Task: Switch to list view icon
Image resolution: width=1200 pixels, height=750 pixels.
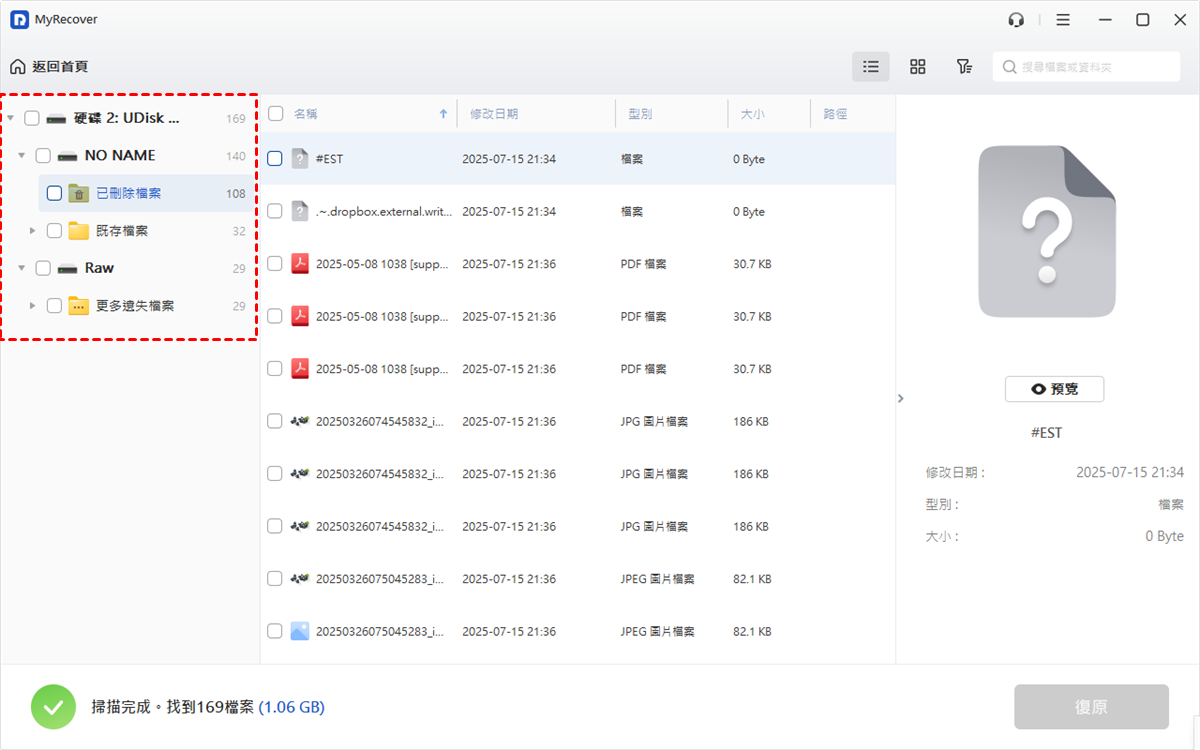Action: tap(870, 67)
